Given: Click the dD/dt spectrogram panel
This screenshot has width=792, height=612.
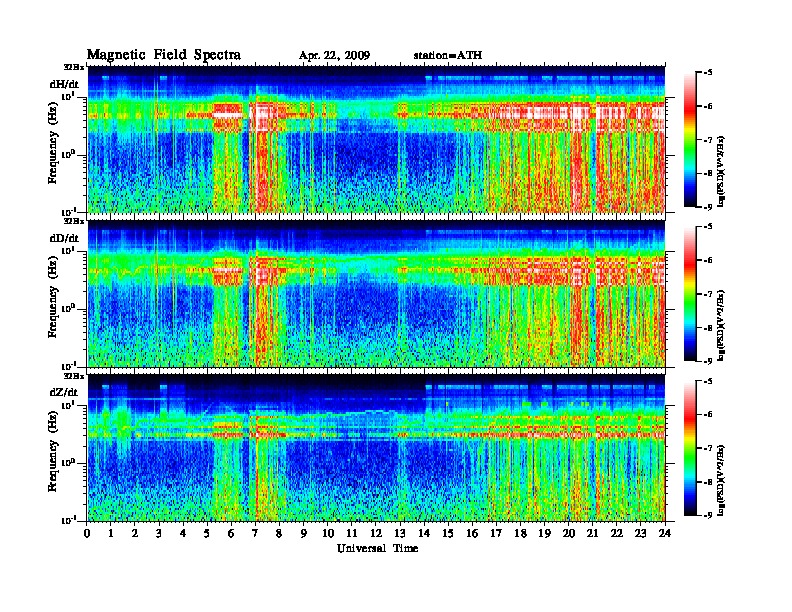Looking at the screenshot, I should (x=376, y=294).
